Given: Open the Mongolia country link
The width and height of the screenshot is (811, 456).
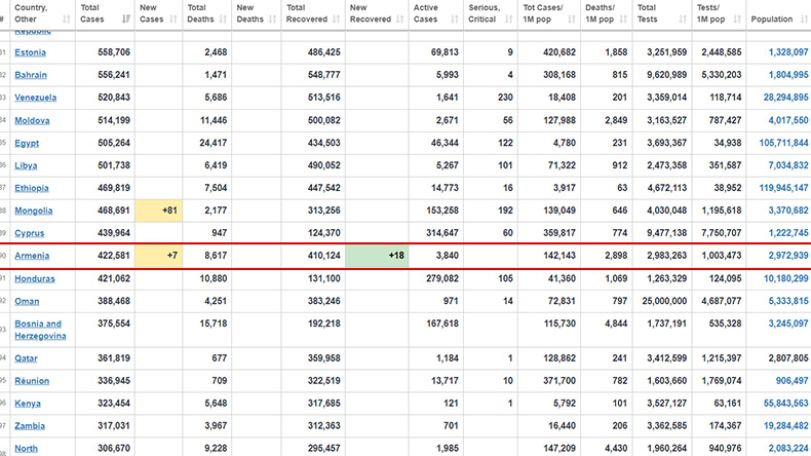Looking at the screenshot, I should point(34,210).
